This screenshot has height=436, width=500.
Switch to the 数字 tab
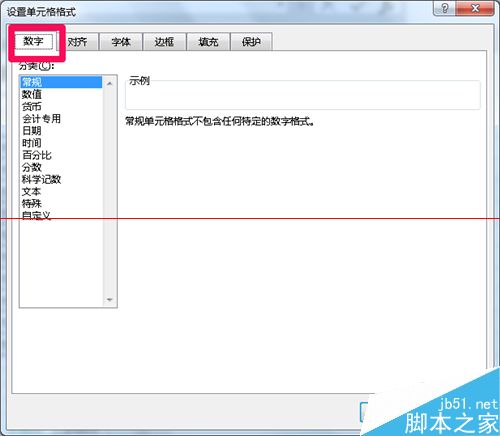(33, 42)
